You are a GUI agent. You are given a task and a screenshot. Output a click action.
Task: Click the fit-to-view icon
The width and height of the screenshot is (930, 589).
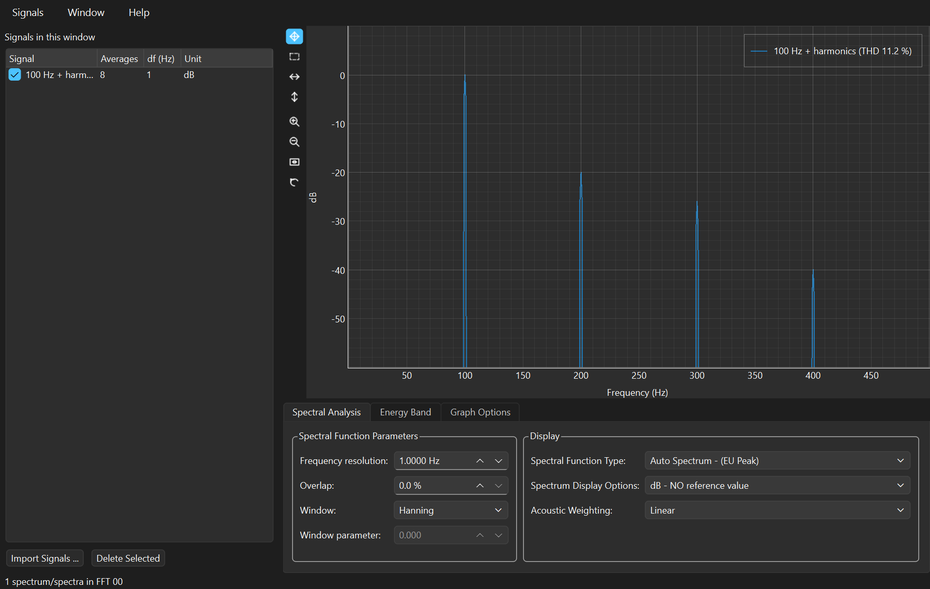(x=294, y=162)
